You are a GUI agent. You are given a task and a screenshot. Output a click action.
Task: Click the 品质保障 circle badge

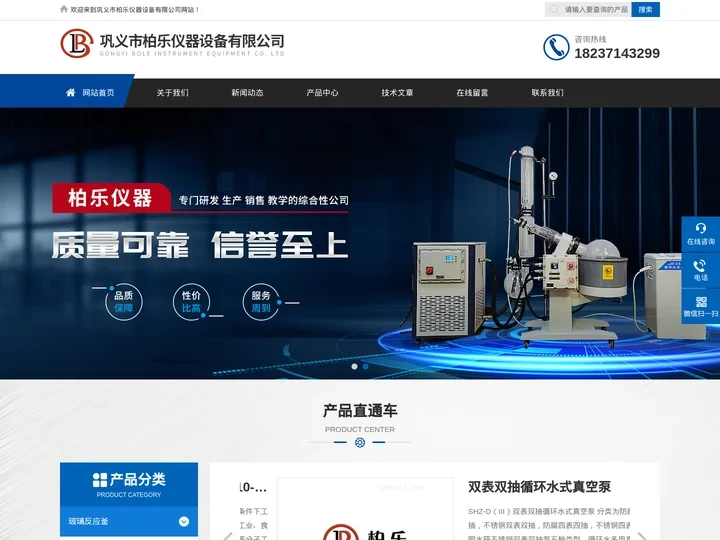pos(124,302)
